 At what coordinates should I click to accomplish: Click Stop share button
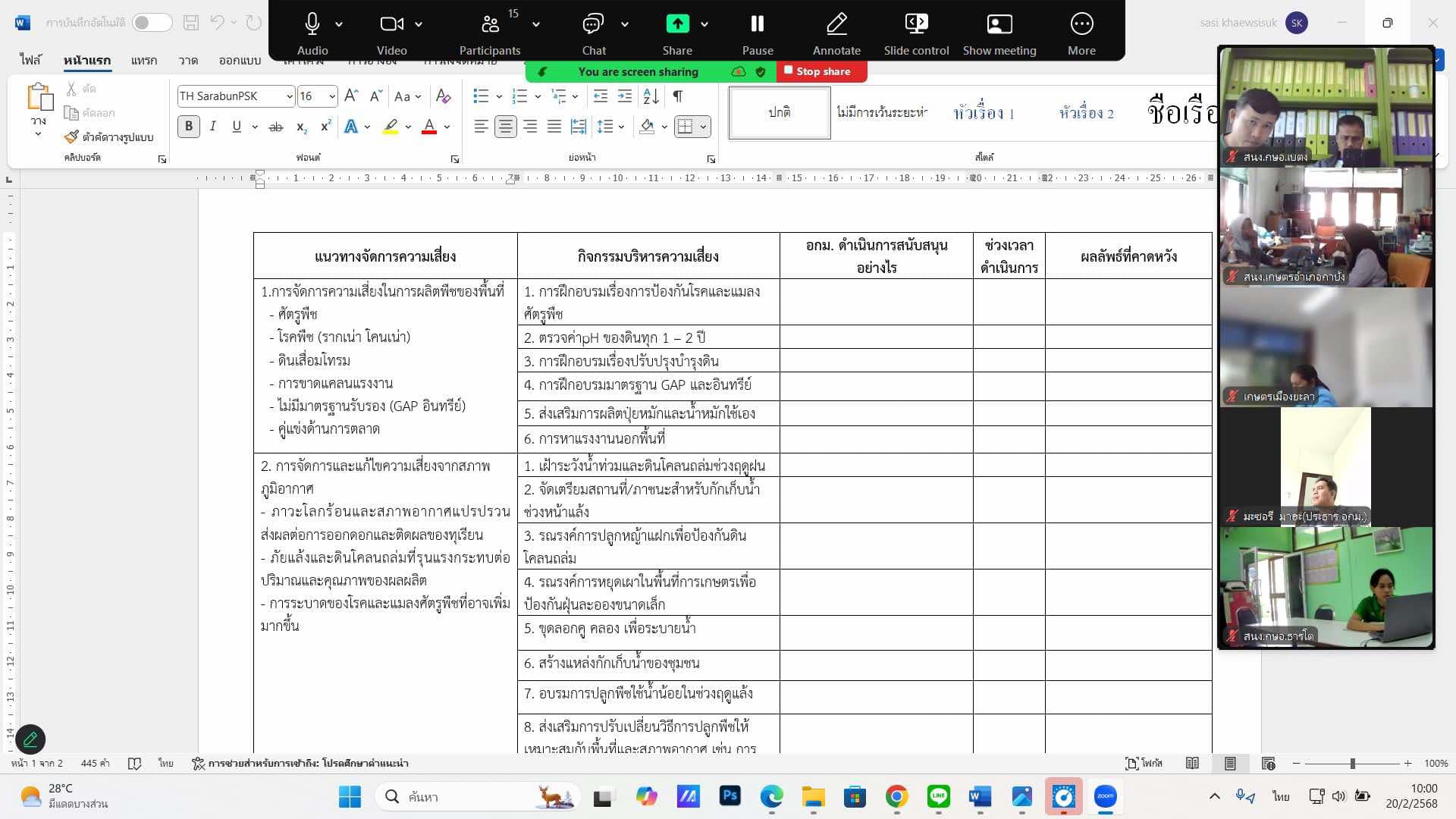(x=822, y=71)
